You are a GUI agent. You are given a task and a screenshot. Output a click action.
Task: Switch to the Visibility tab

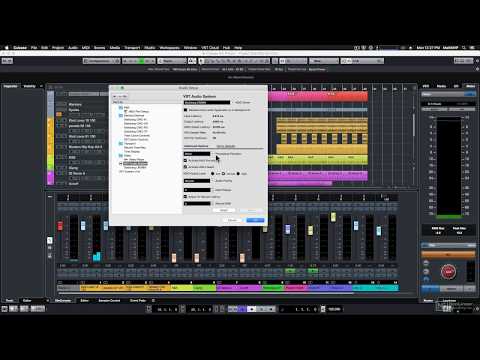[x=29, y=86]
